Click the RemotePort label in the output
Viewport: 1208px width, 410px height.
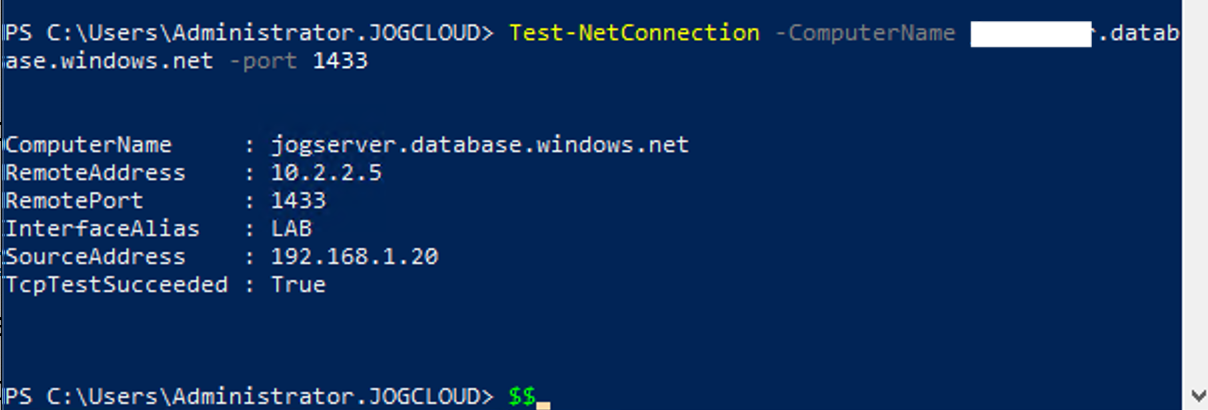click(74, 201)
